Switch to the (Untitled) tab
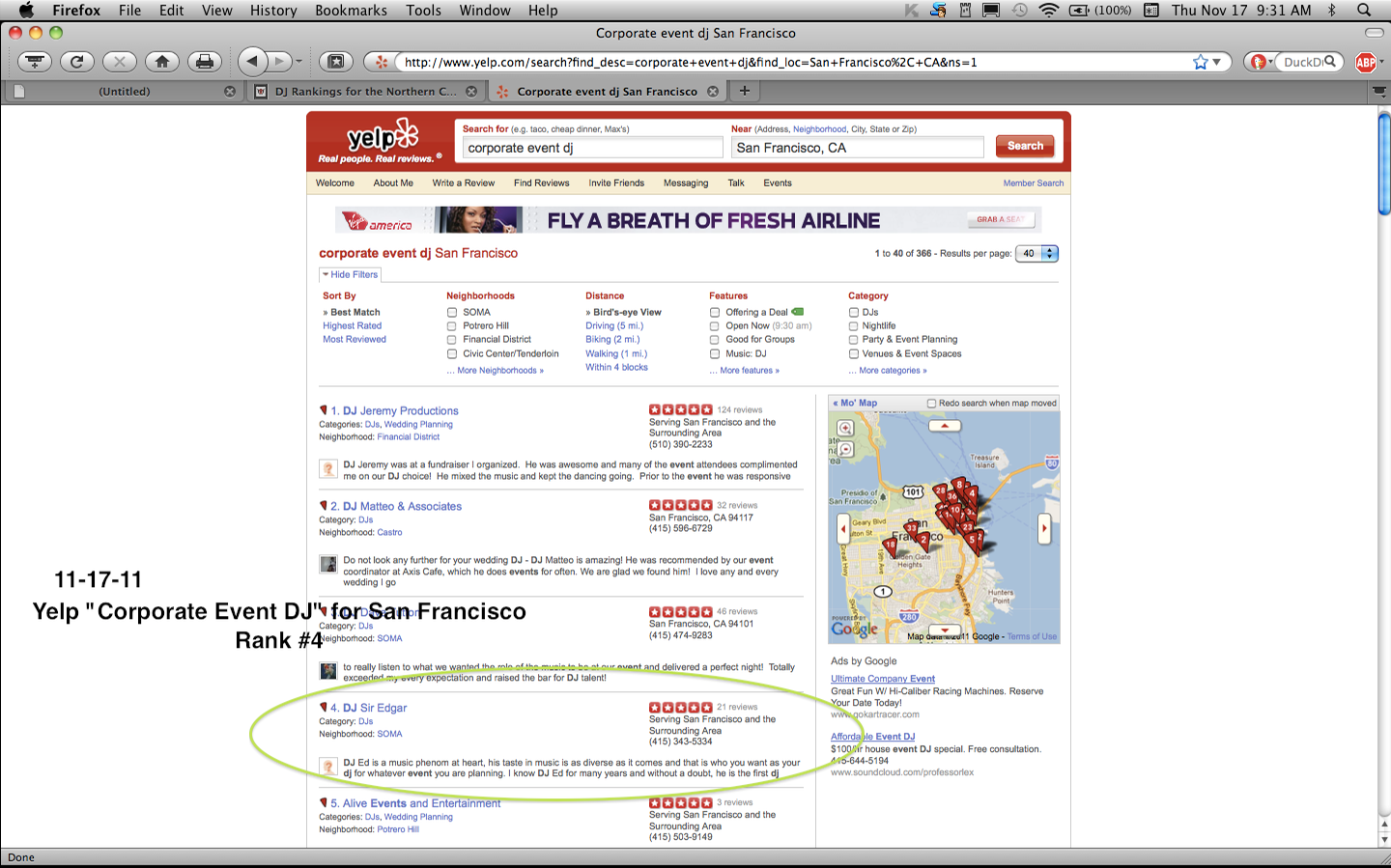Viewport: 1391px width, 868px height. point(124,92)
